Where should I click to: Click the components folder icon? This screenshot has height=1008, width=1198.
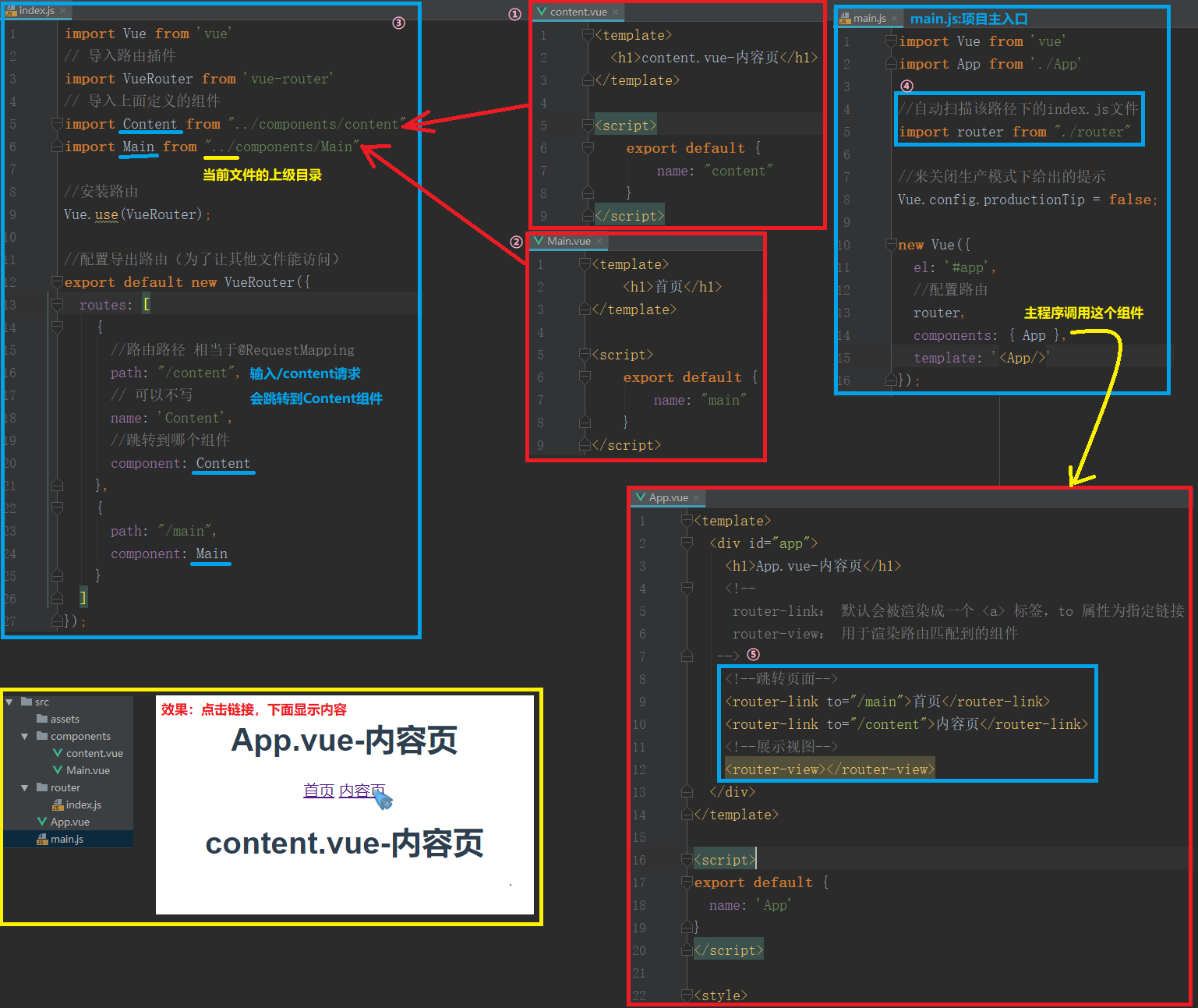point(42,736)
